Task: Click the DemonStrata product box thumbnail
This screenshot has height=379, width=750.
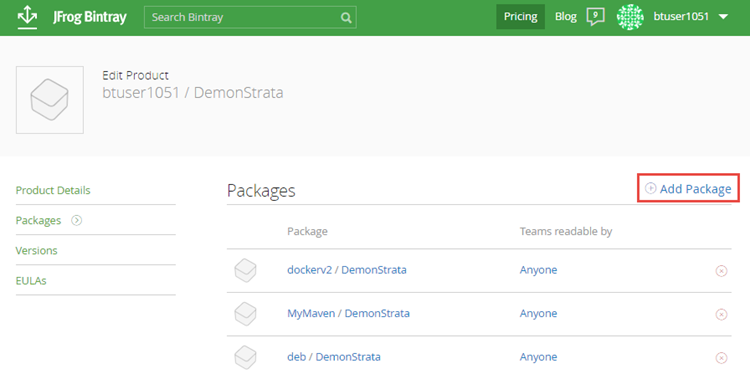Action: (50, 100)
